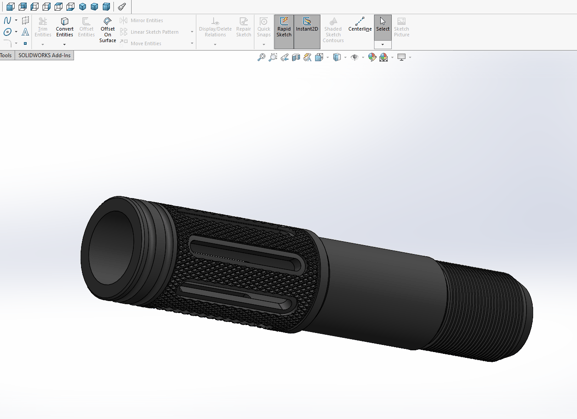
Task: Select the Sketch Fillet tool
Action: 7,43
